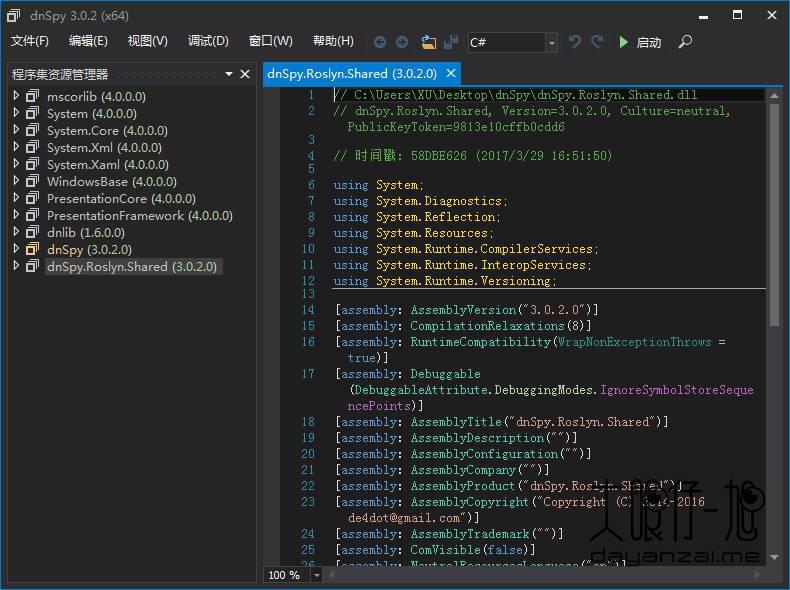Click the search magnifier icon
This screenshot has width=790, height=590.
click(685, 41)
